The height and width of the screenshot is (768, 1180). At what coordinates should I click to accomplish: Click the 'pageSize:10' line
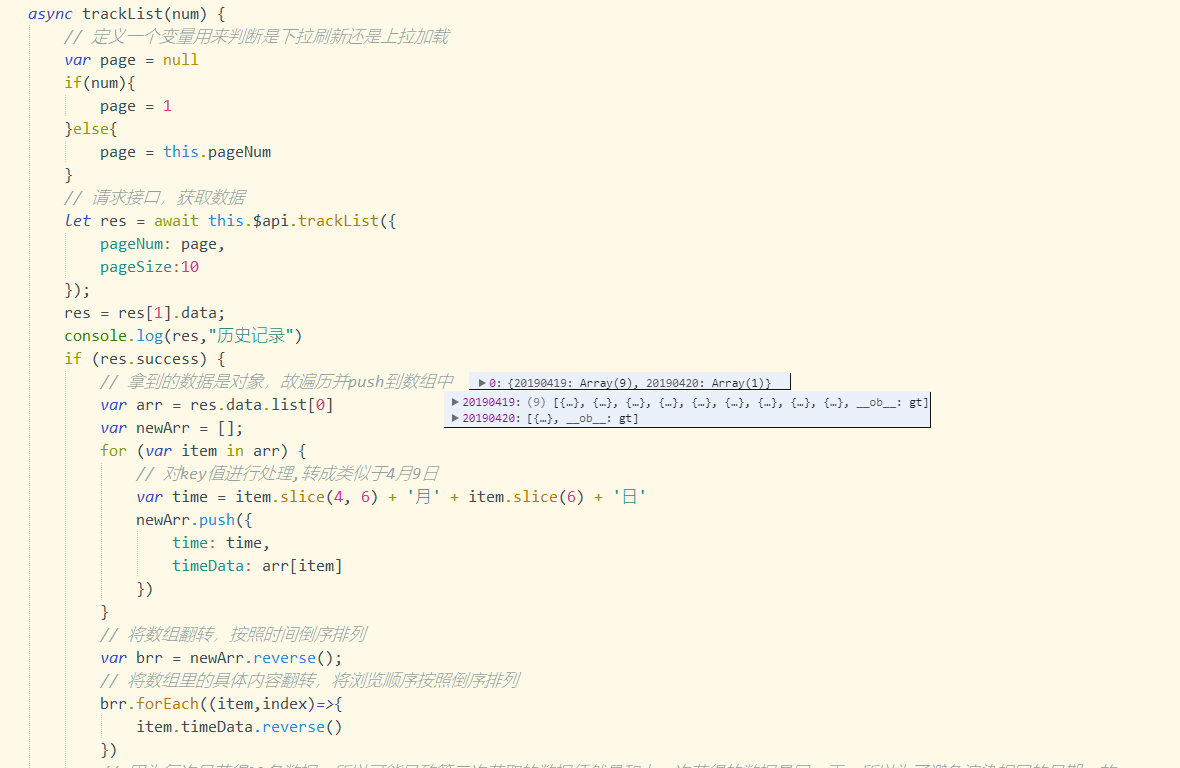tap(150, 267)
